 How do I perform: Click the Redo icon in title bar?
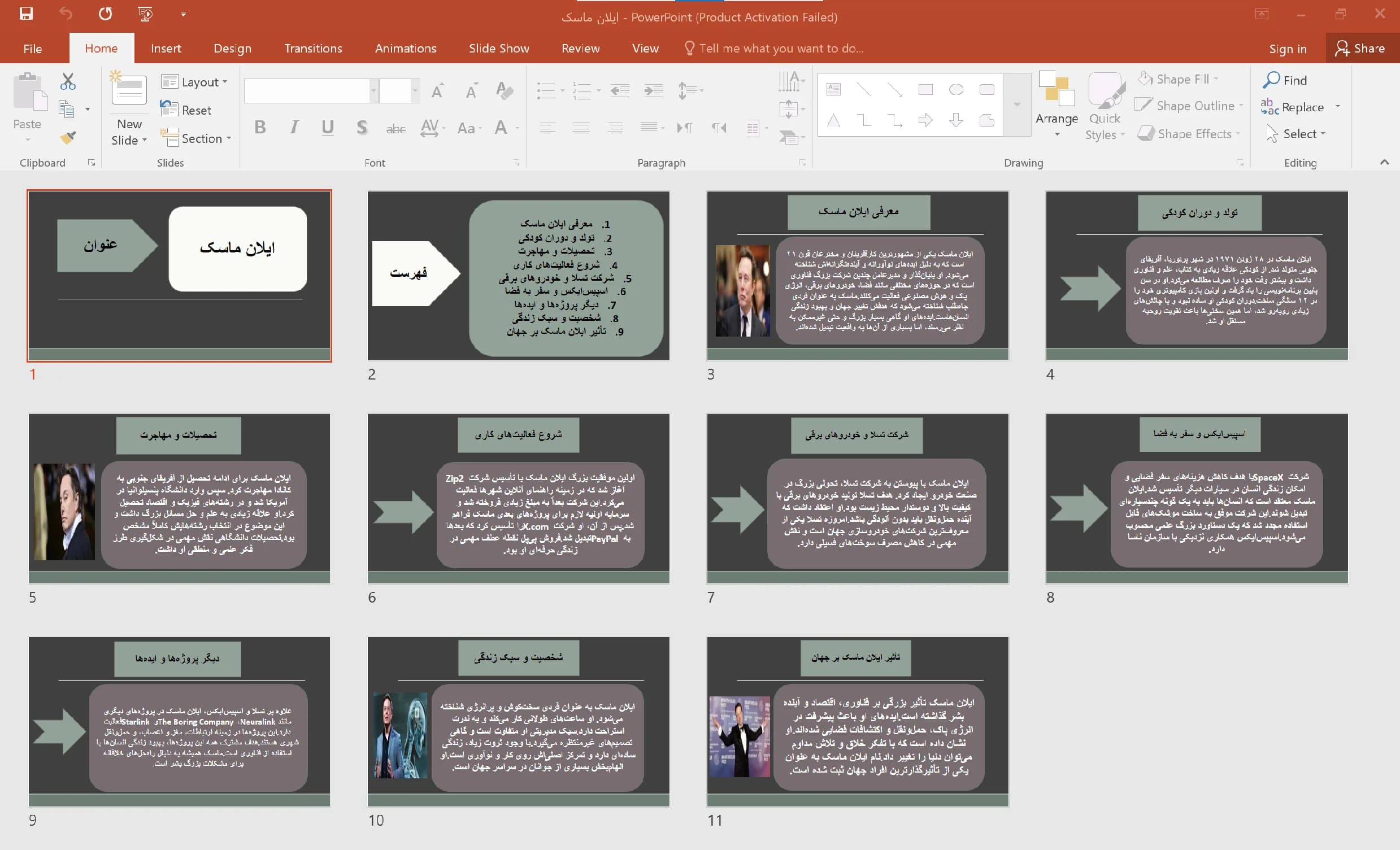[105, 14]
